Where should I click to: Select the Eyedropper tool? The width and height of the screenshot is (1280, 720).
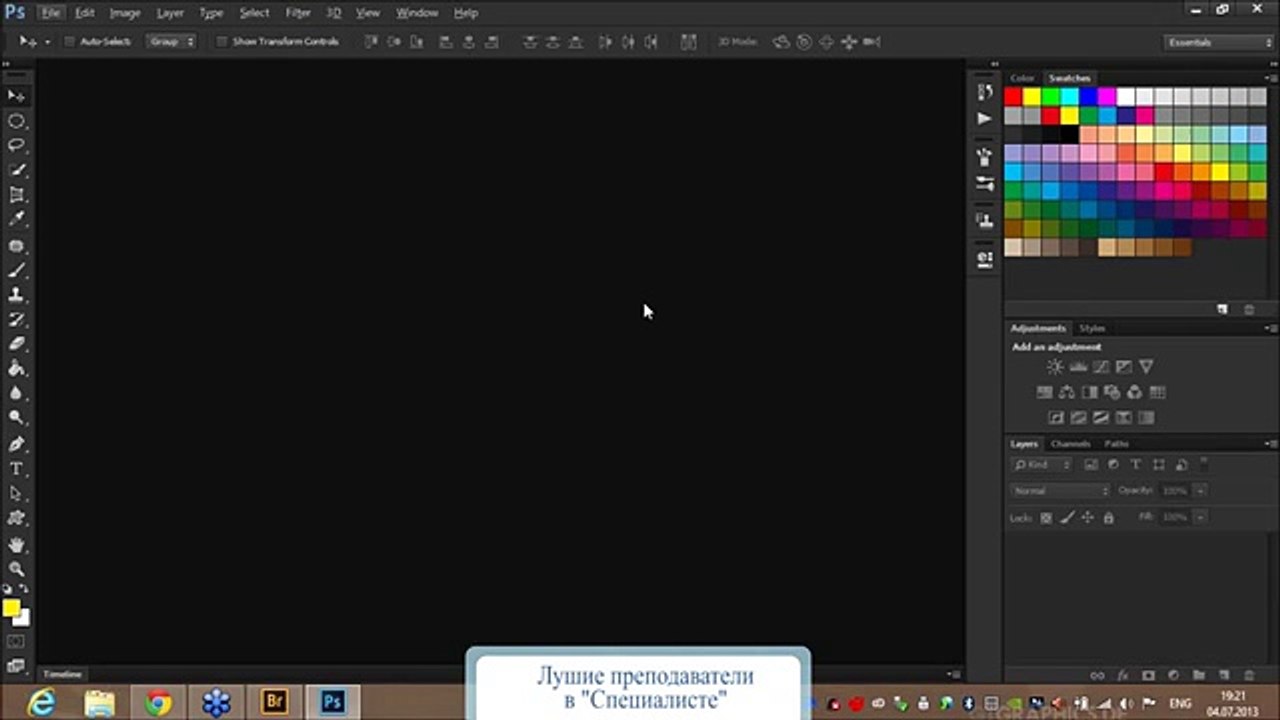click(x=17, y=220)
